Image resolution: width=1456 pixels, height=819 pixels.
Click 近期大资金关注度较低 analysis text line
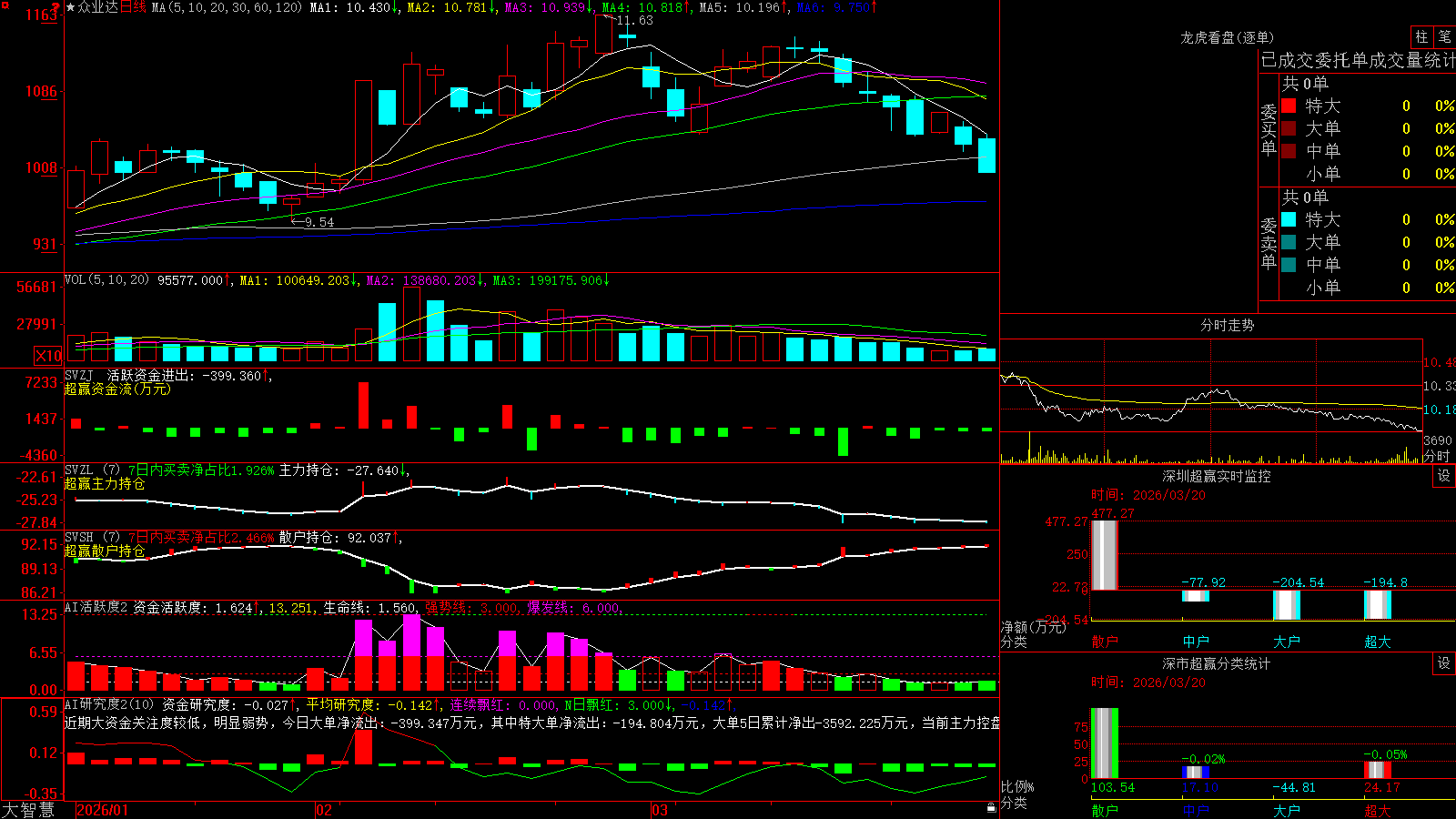531,723
